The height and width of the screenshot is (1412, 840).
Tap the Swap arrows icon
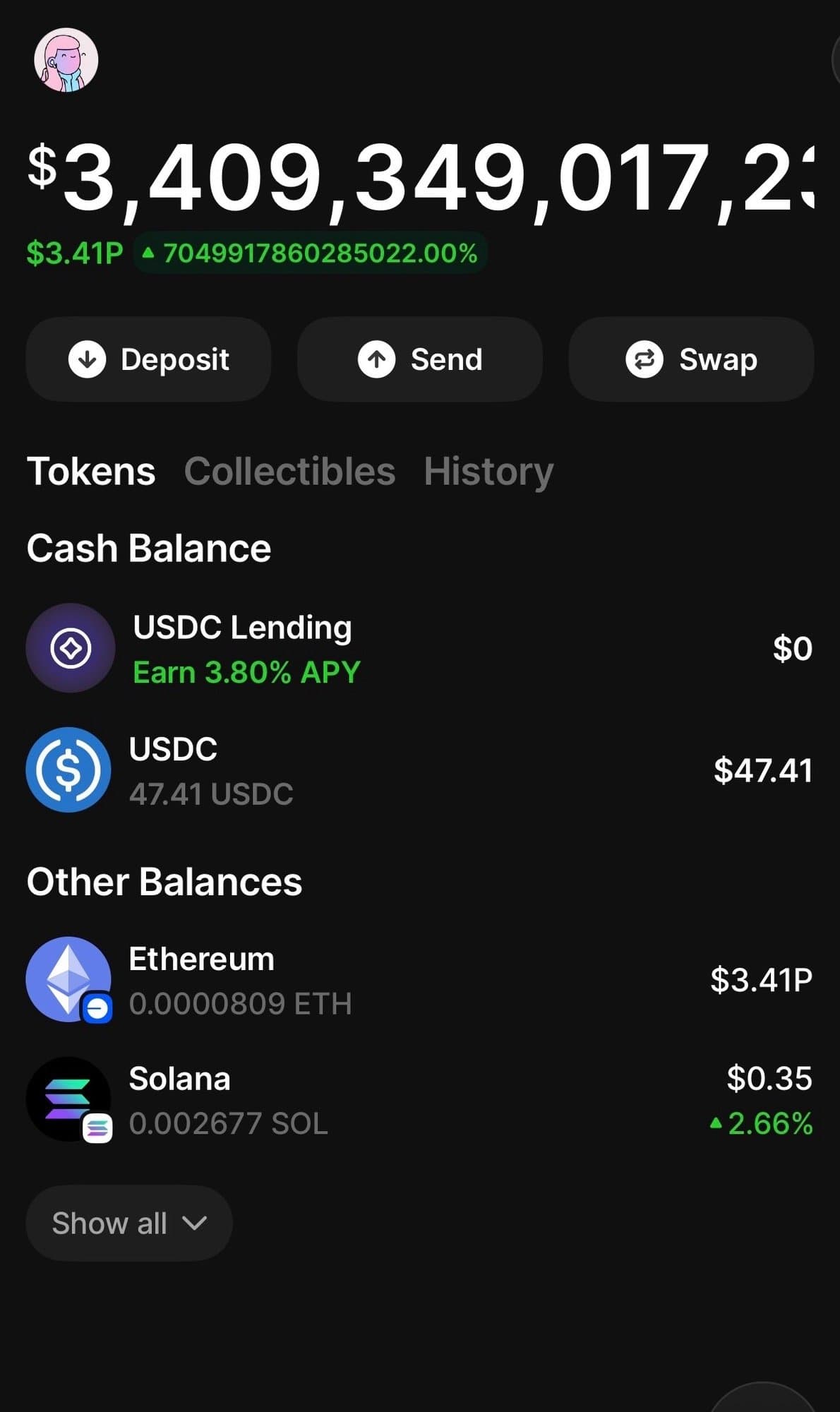[x=644, y=359]
